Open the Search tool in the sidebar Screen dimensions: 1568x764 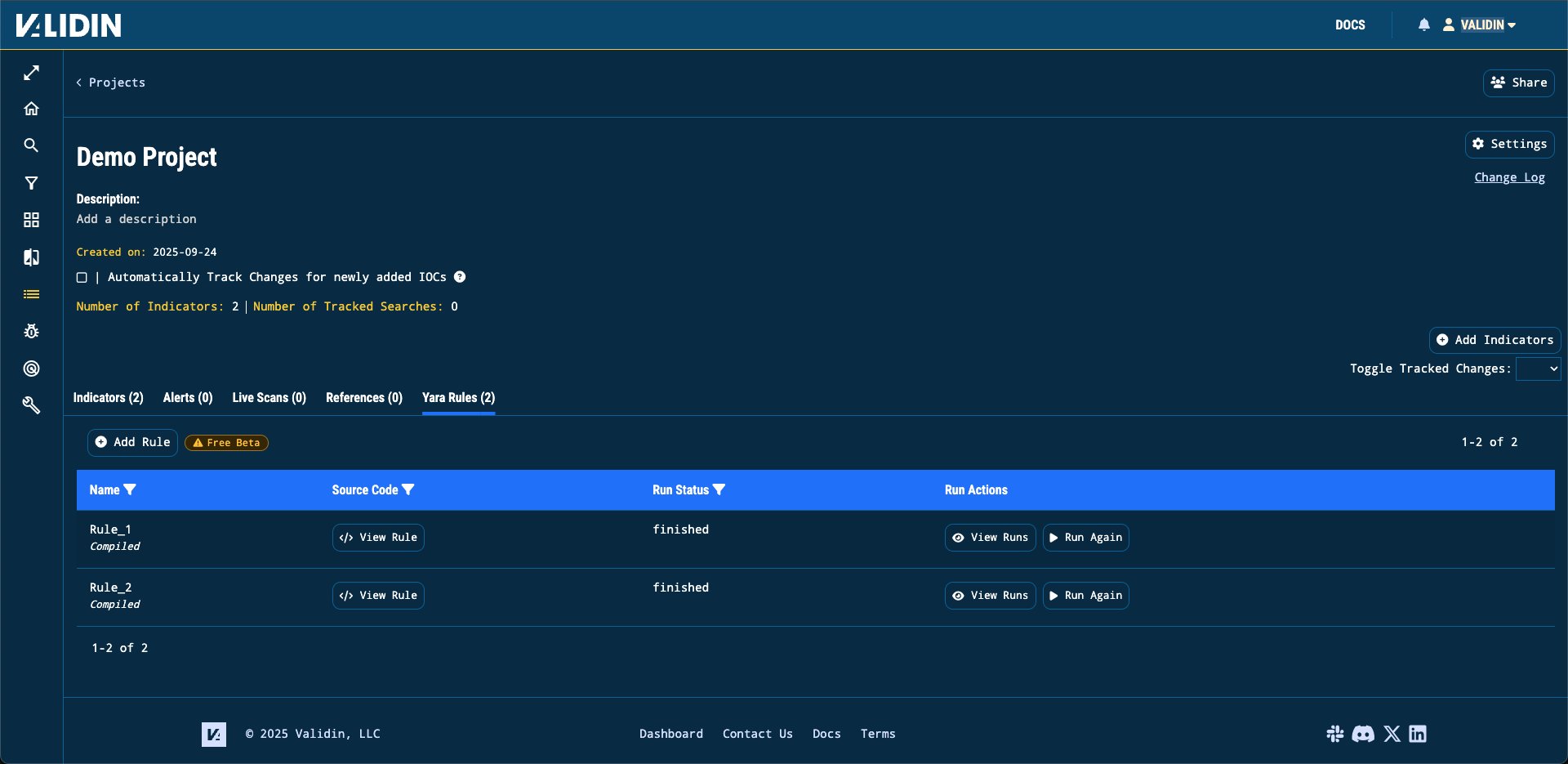[31, 145]
